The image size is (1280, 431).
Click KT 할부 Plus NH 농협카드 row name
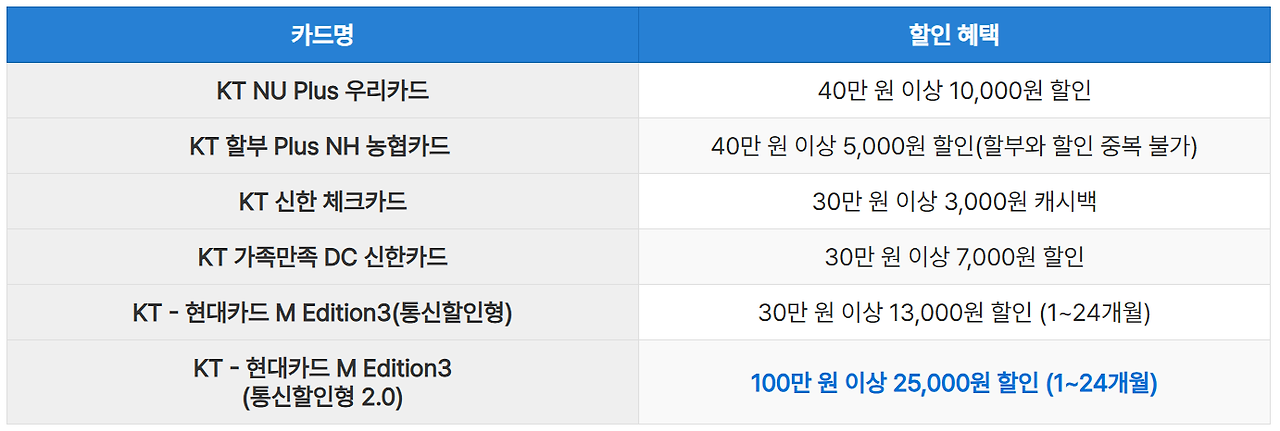[x=320, y=146]
